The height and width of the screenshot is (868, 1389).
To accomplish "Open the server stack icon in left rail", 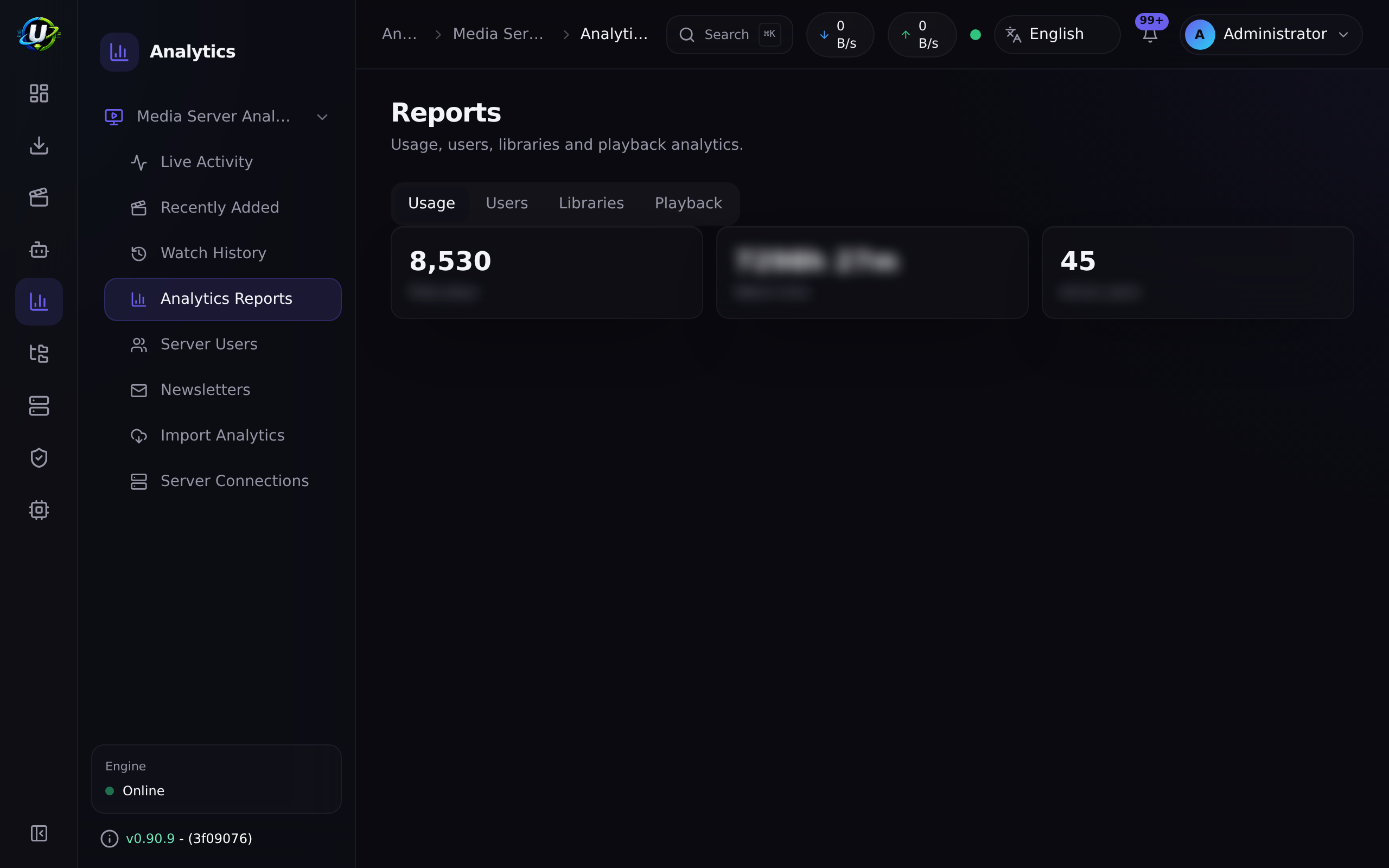I will pyautogui.click(x=39, y=406).
